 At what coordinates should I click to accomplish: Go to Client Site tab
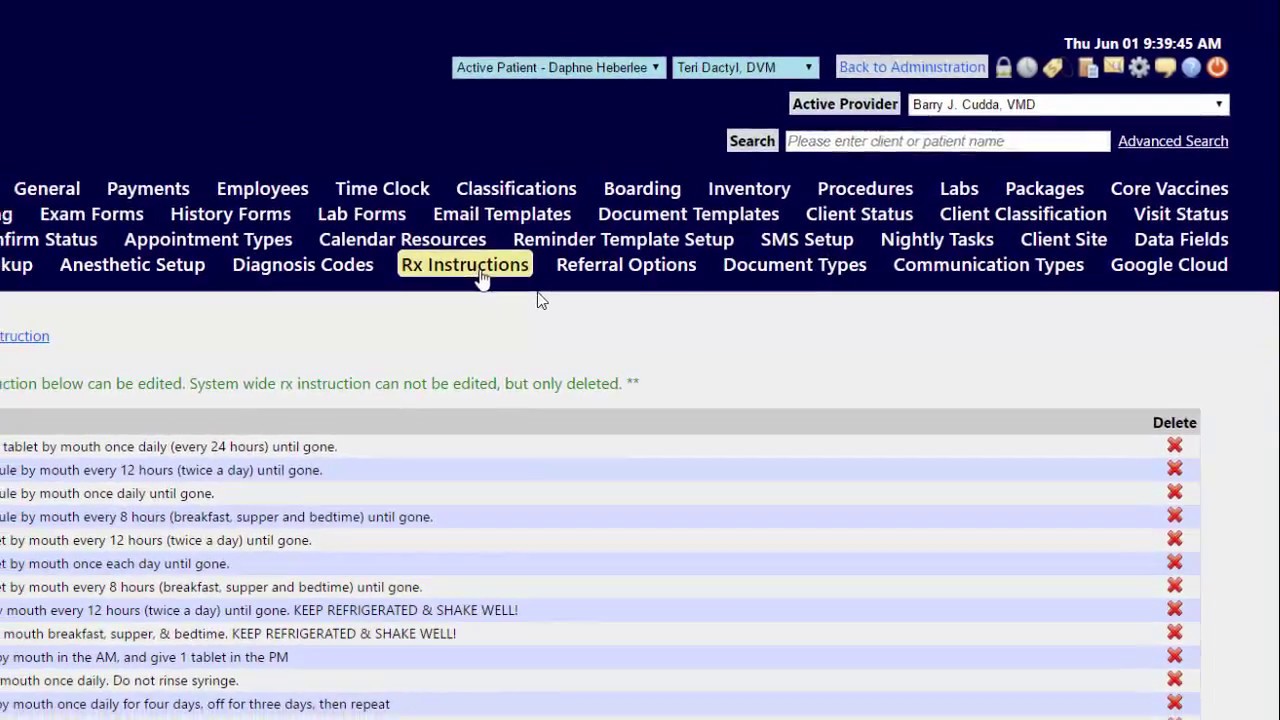(x=1064, y=240)
